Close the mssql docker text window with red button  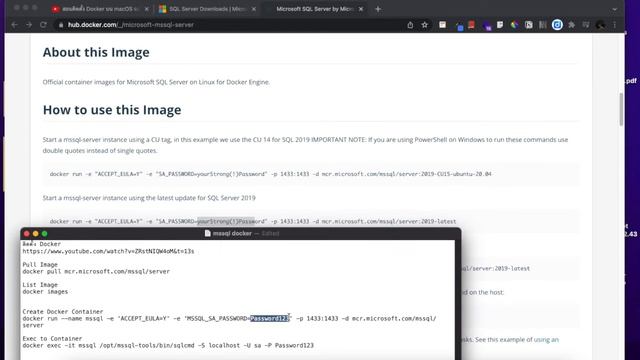point(27,234)
